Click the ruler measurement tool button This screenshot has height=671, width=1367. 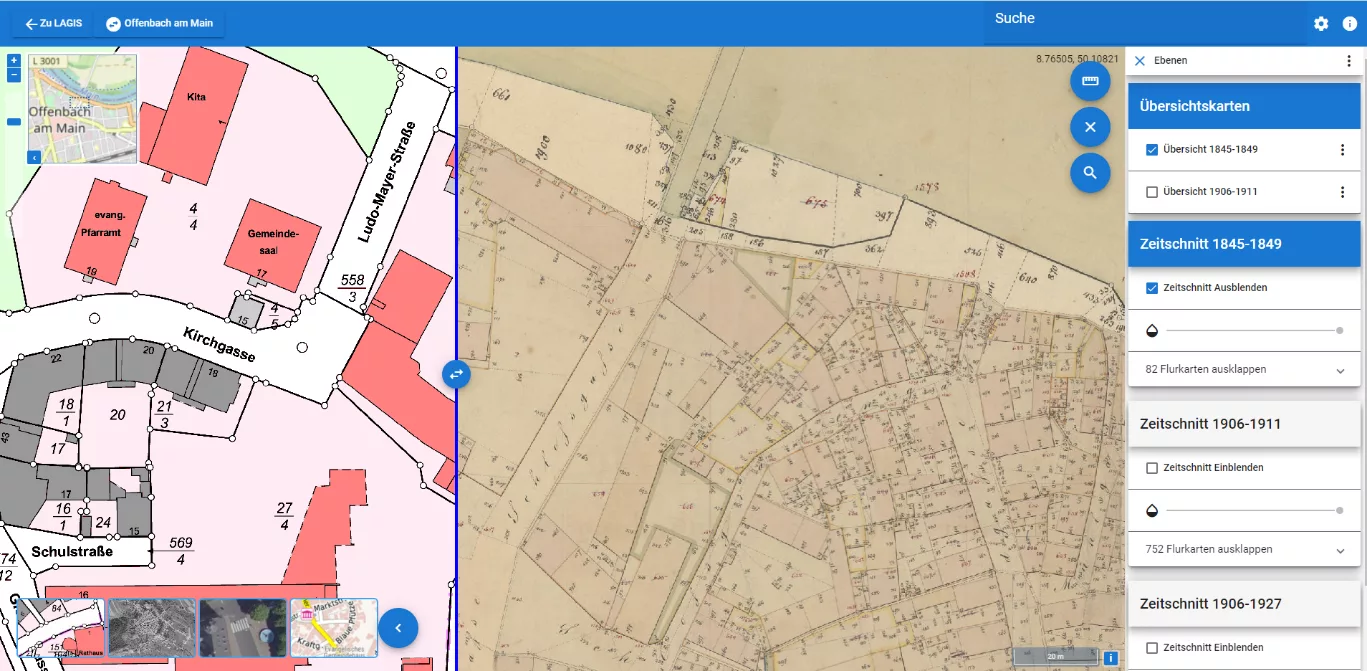(1090, 81)
